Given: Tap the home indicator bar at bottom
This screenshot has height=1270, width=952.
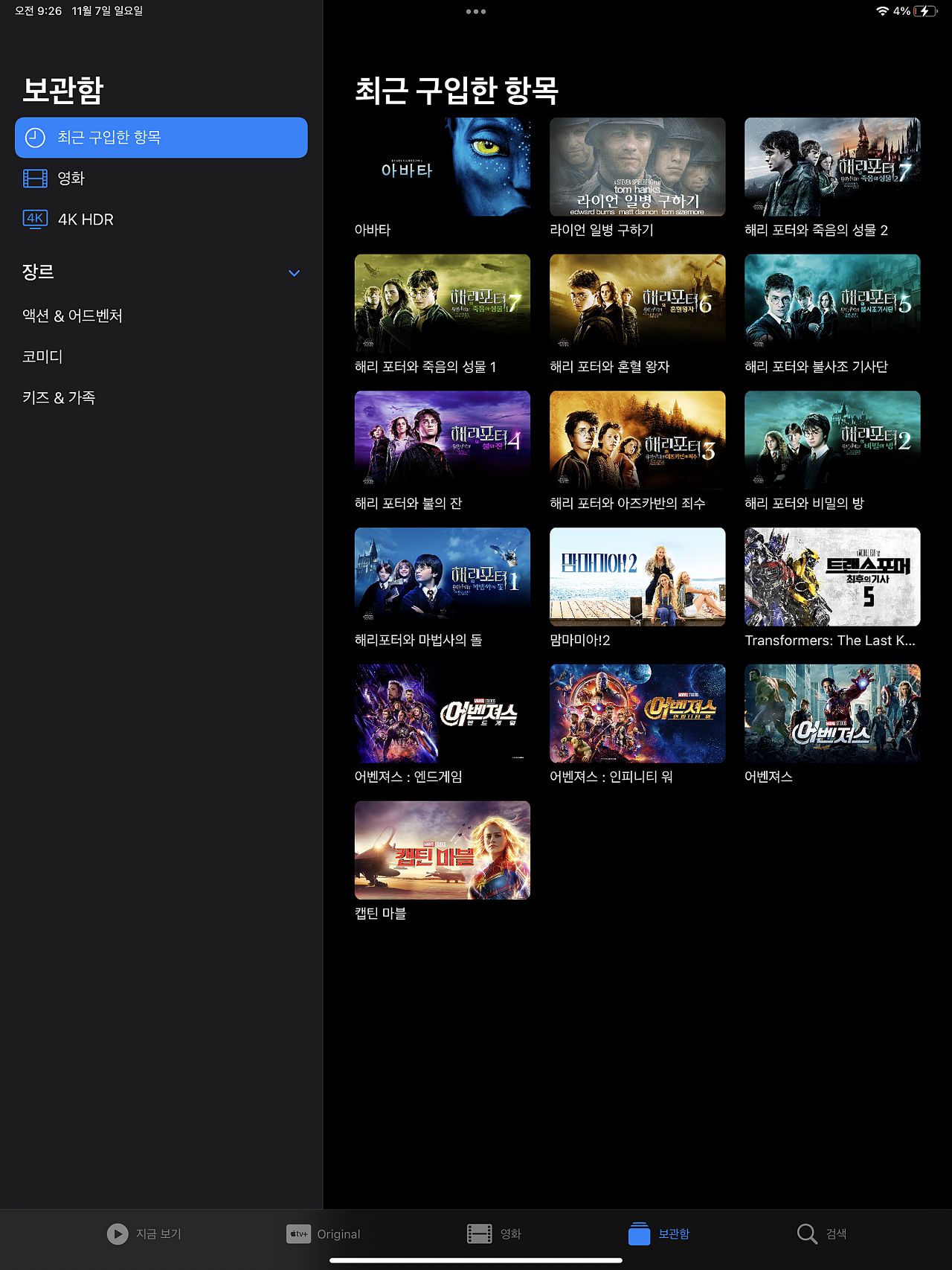Looking at the screenshot, I should pyautogui.click(x=476, y=1260).
